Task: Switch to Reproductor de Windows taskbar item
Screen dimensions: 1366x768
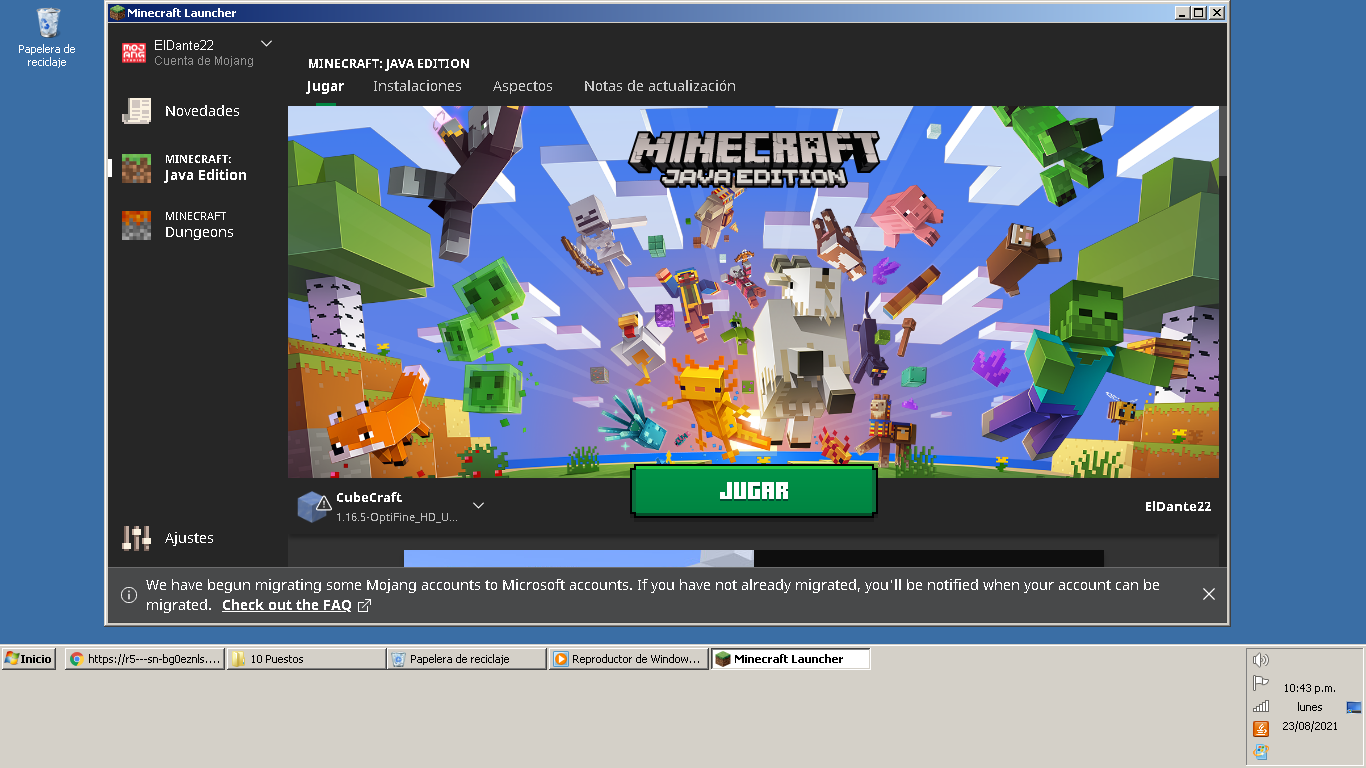Action: click(x=629, y=659)
